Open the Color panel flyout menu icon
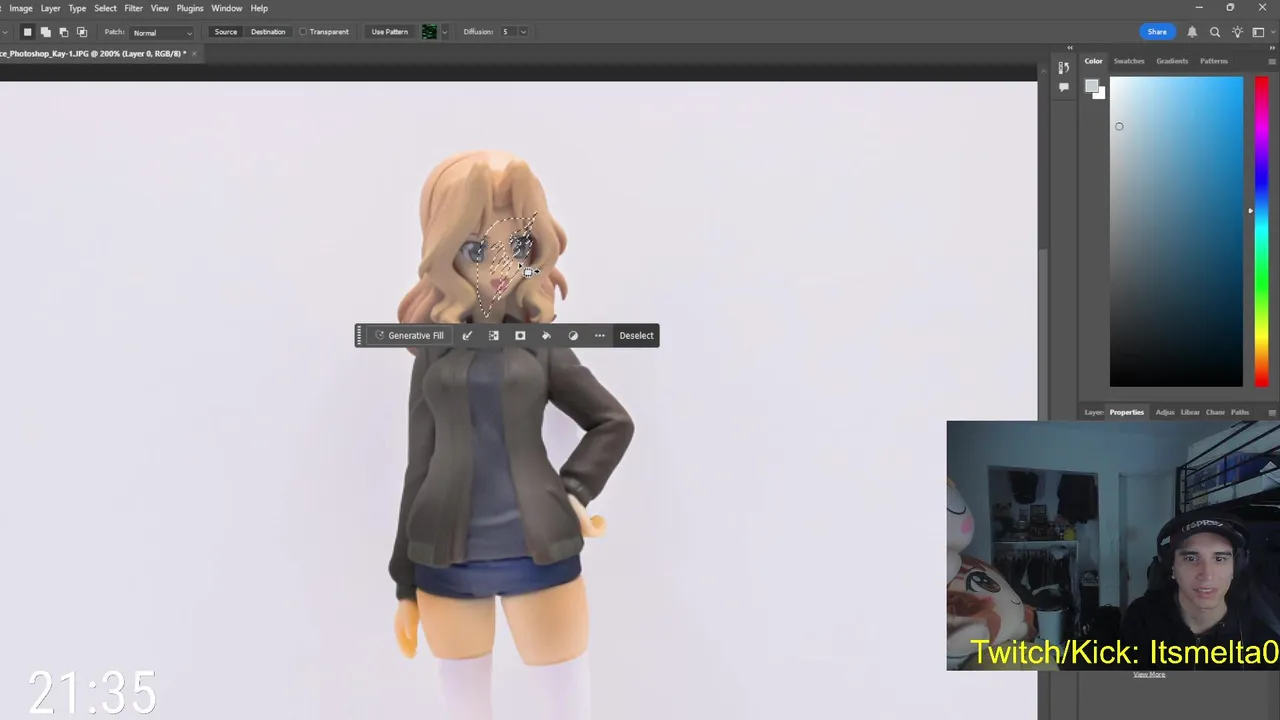Screen dimensions: 1280x720 pos(1272,61)
